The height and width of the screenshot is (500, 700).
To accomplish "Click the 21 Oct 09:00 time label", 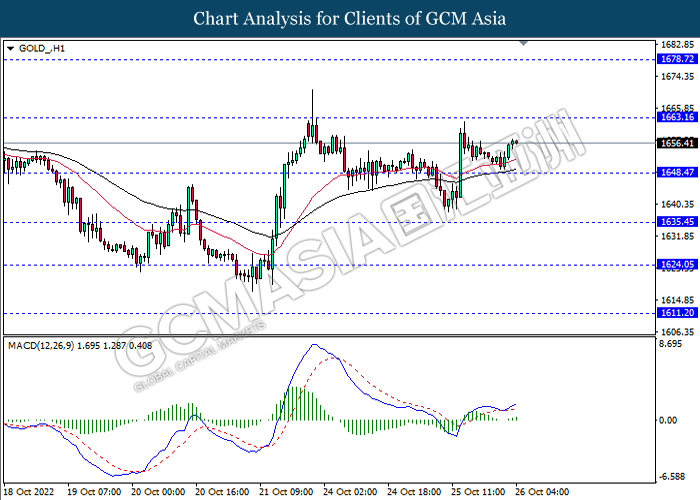I will tap(286, 492).
